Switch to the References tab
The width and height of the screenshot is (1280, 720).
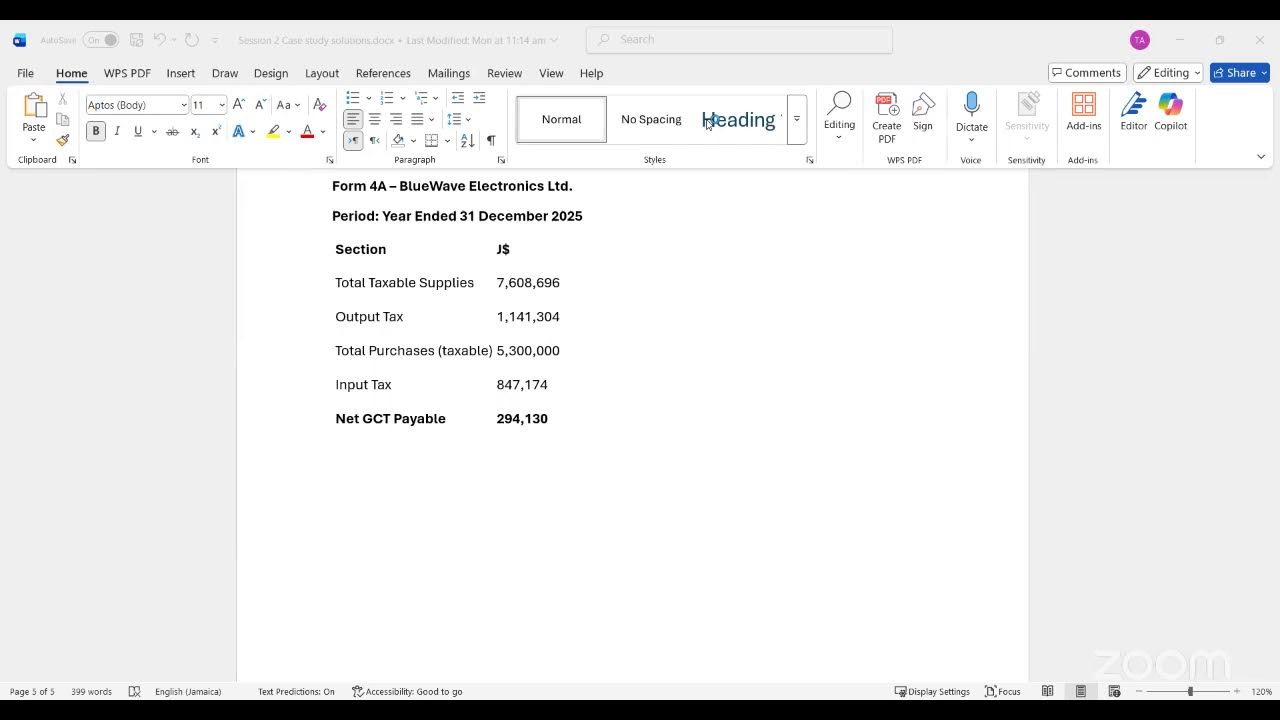[x=383, y=73]
